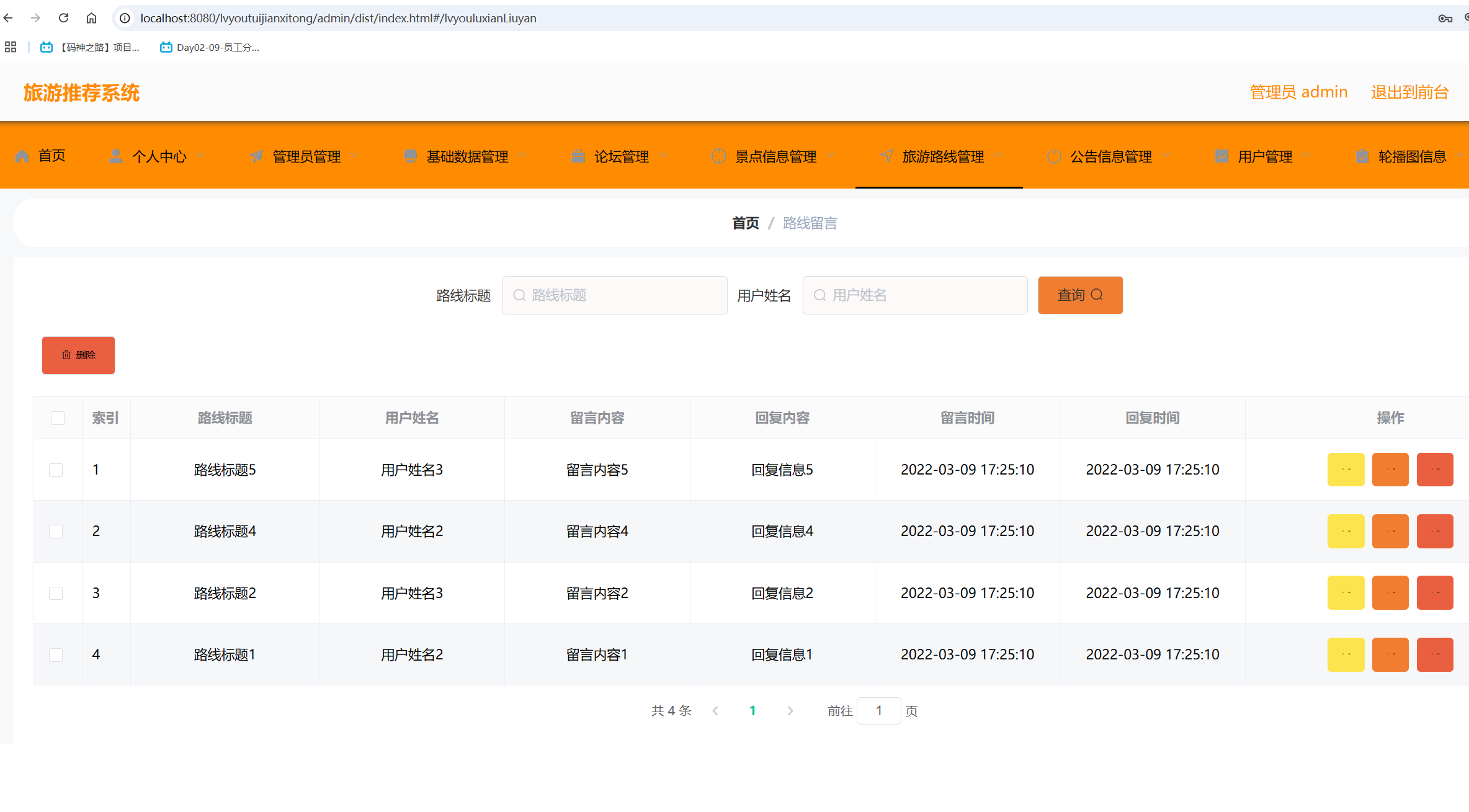Open the 景点信息管理 menu
Viewport: 1469px width, 812px height.
point(774,156)
